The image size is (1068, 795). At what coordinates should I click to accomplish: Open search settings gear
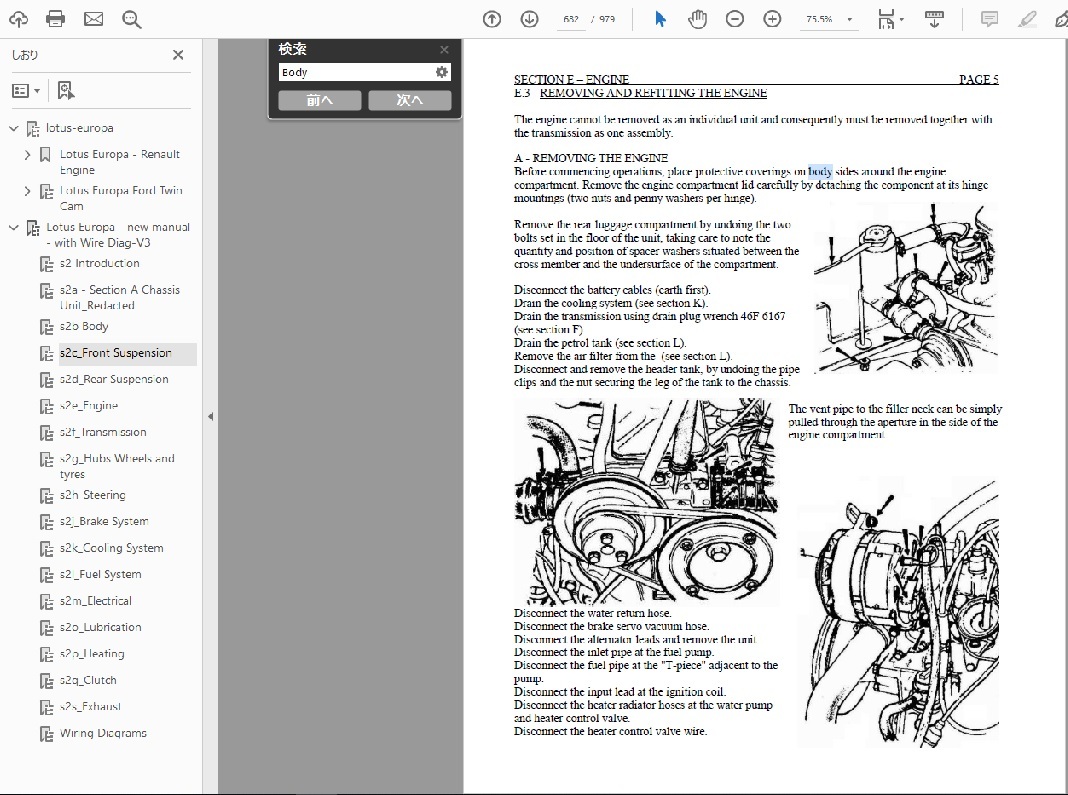pyautogui.click(x=442, y=72)
